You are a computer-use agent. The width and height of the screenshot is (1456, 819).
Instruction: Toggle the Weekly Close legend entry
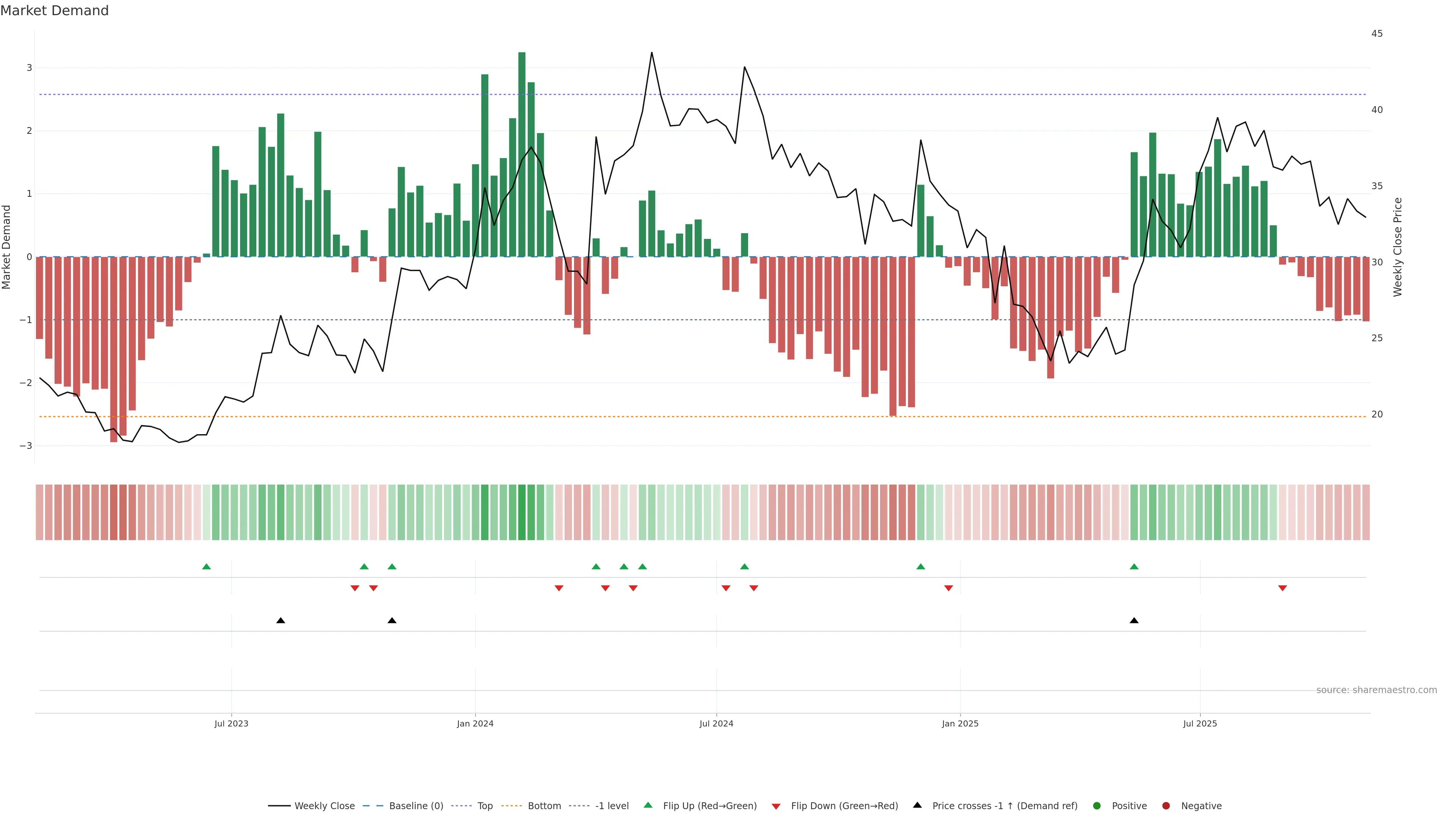325,805
